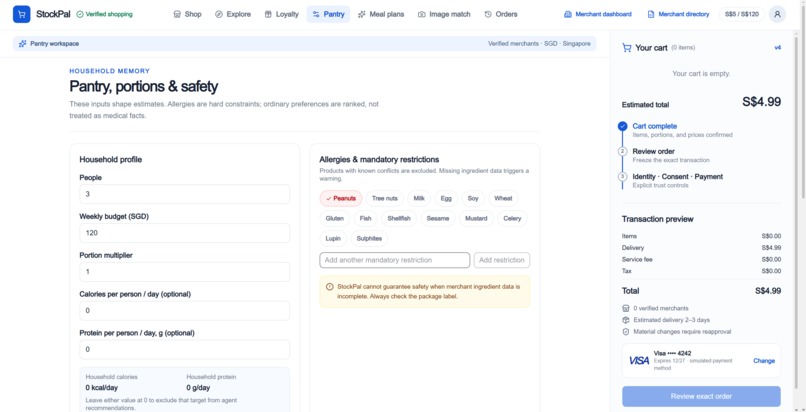The height and width of the screenshot is (412, 806).
Task: Go to the Loyalty tab
Action: 281,14
